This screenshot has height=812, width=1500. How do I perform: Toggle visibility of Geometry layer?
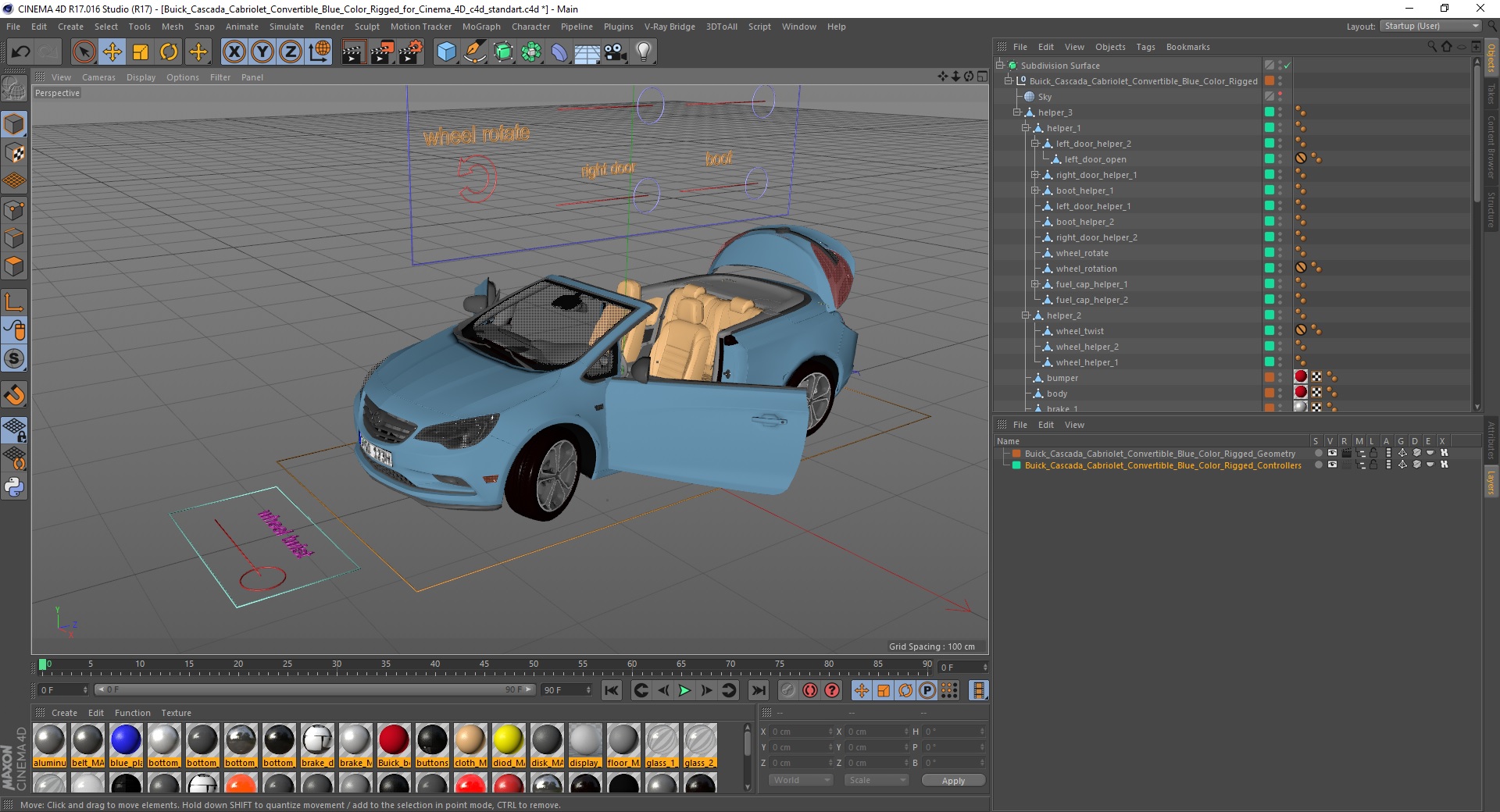click(x=1332, y=453)
